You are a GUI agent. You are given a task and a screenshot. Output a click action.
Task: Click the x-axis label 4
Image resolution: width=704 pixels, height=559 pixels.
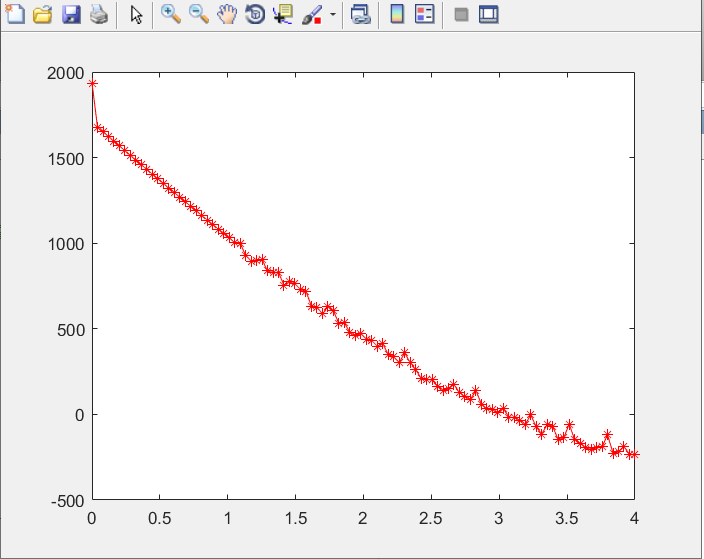[634, 519]
